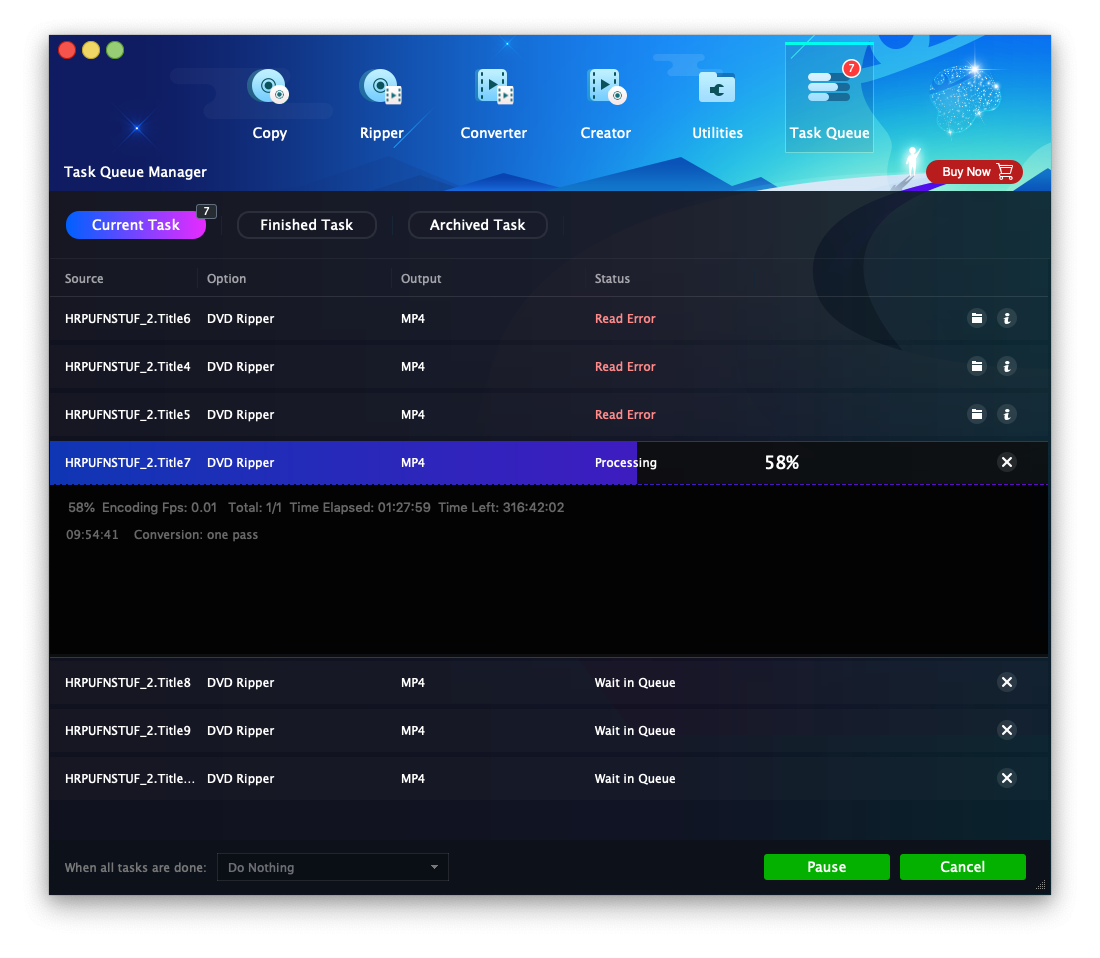Open the Do Nothing dropdown

click(333, 868)
